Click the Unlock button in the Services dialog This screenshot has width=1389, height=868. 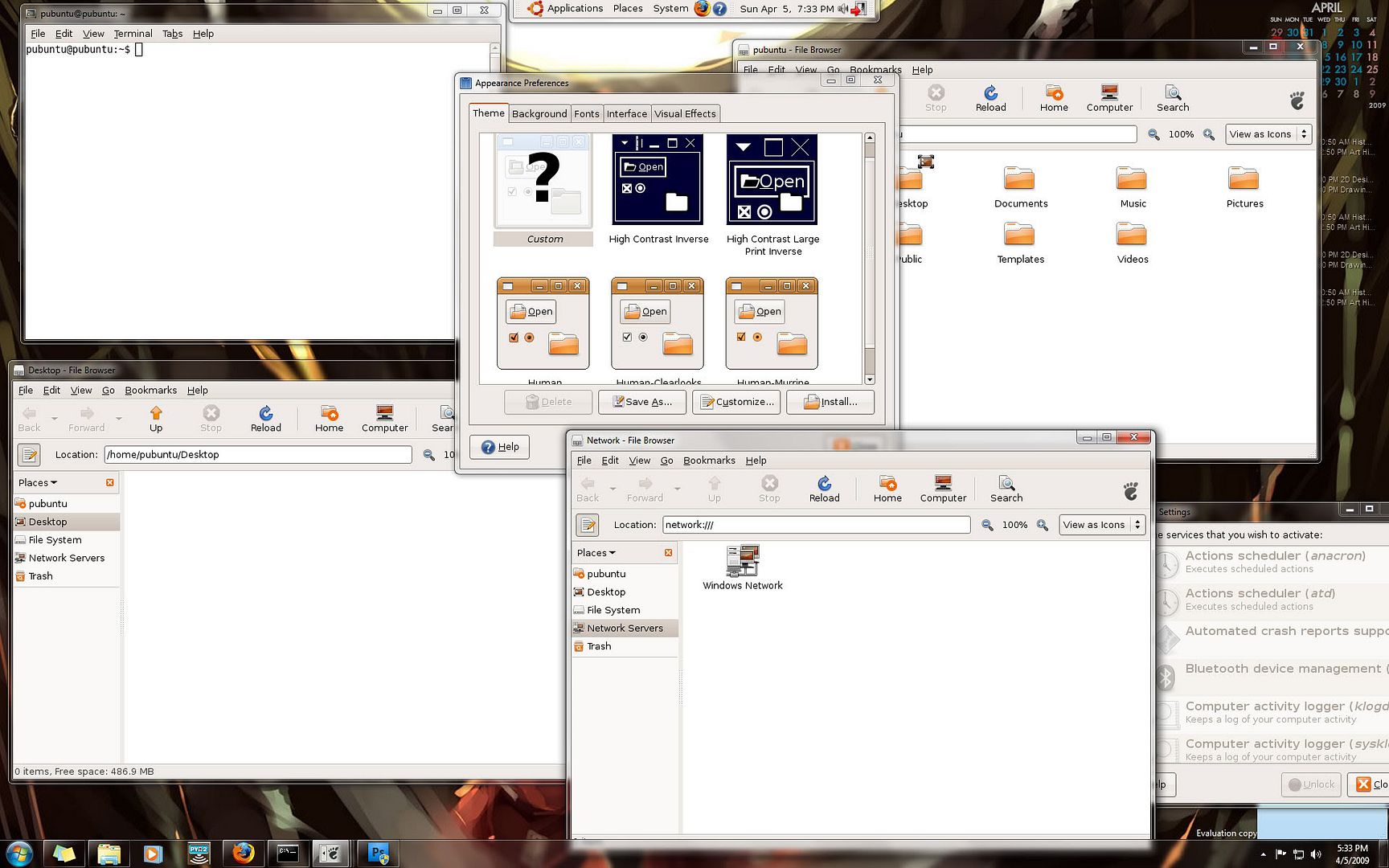pos(1311,784)
